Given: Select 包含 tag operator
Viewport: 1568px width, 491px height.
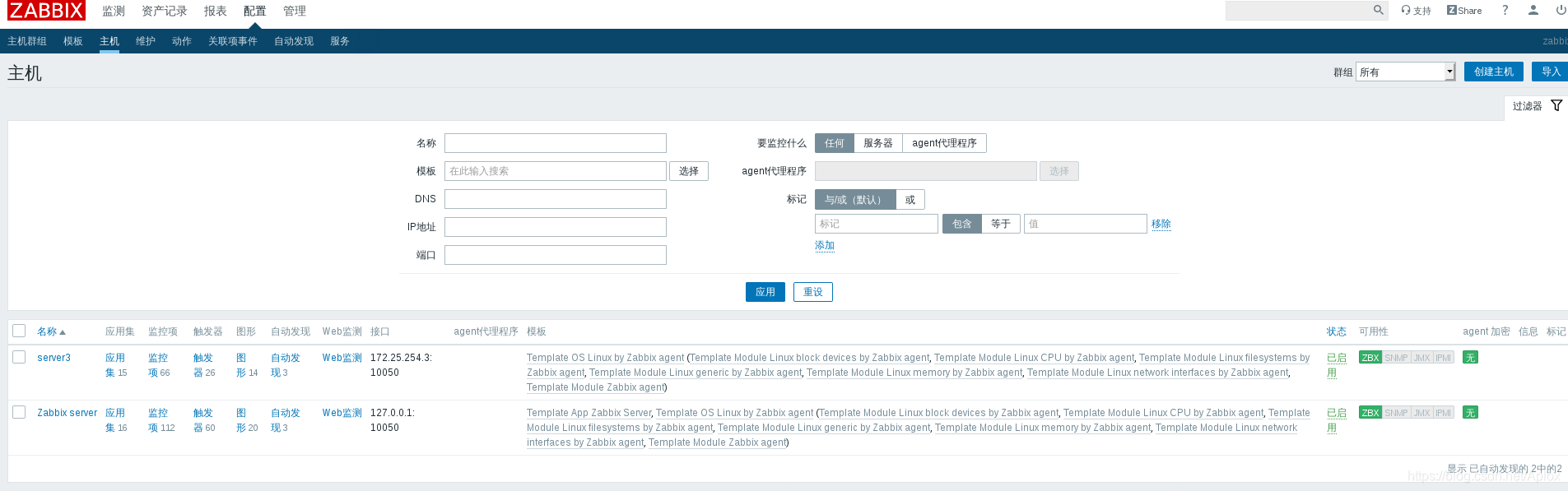Looking at the screenshot, I should (962, 224).
